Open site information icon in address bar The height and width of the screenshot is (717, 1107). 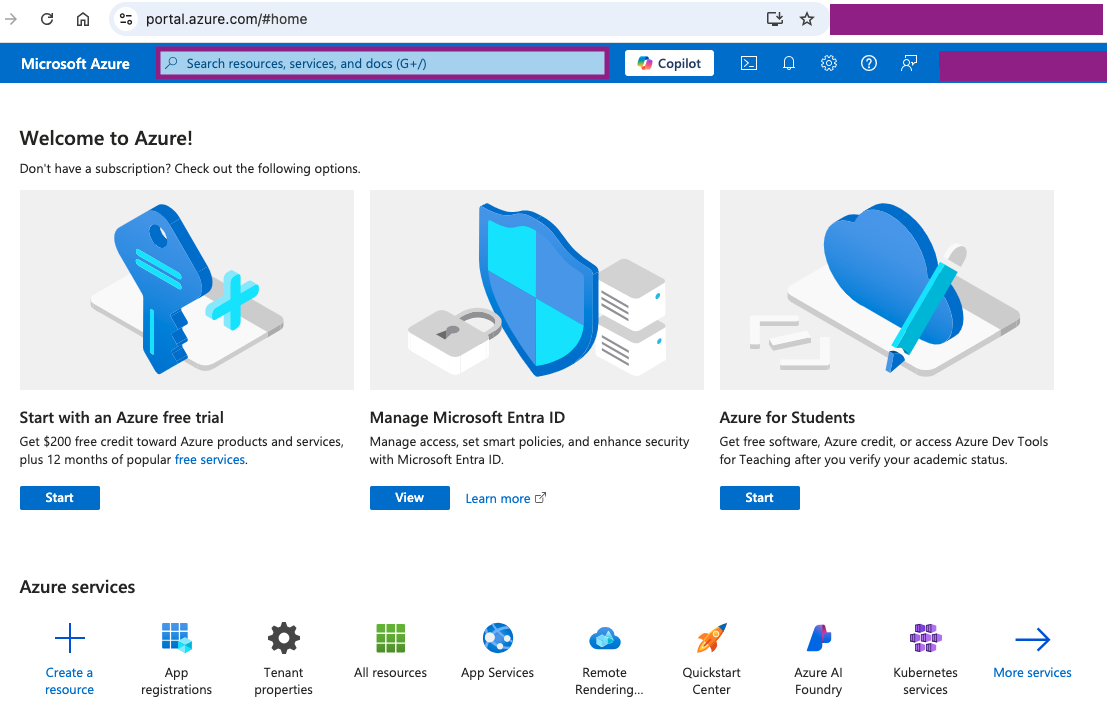126,19
